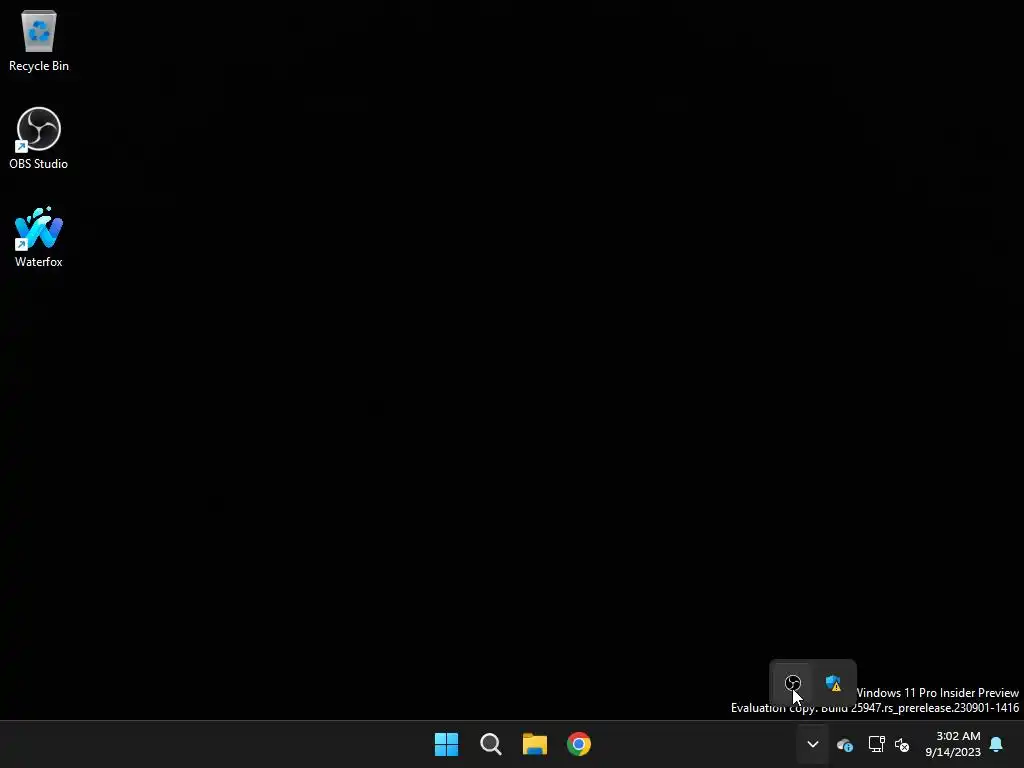This screenshot has width=1024, height=768.
Task: Click the muted volume tray icon
Action: point(902,744)
